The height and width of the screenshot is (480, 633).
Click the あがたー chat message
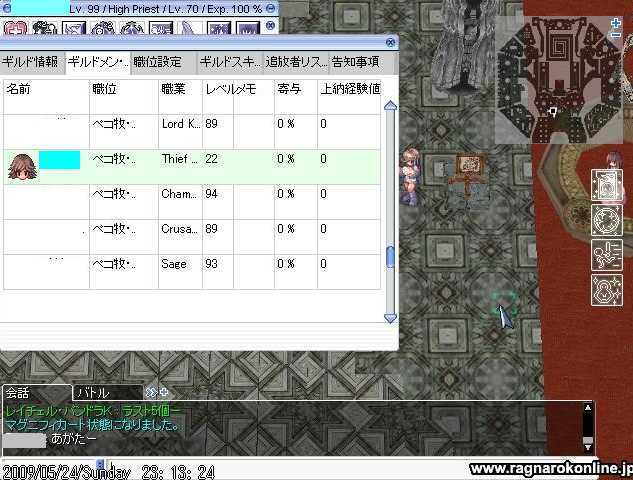click(x=74, y=438)
